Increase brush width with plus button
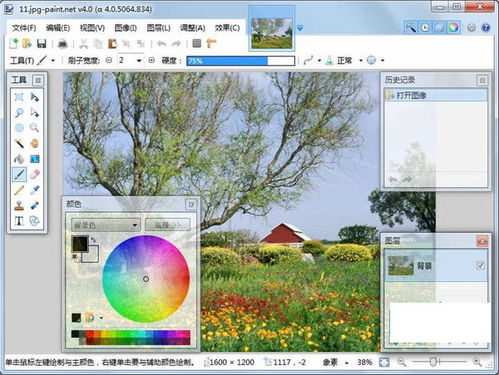499x375 pixels. click(x=151, y=60)
